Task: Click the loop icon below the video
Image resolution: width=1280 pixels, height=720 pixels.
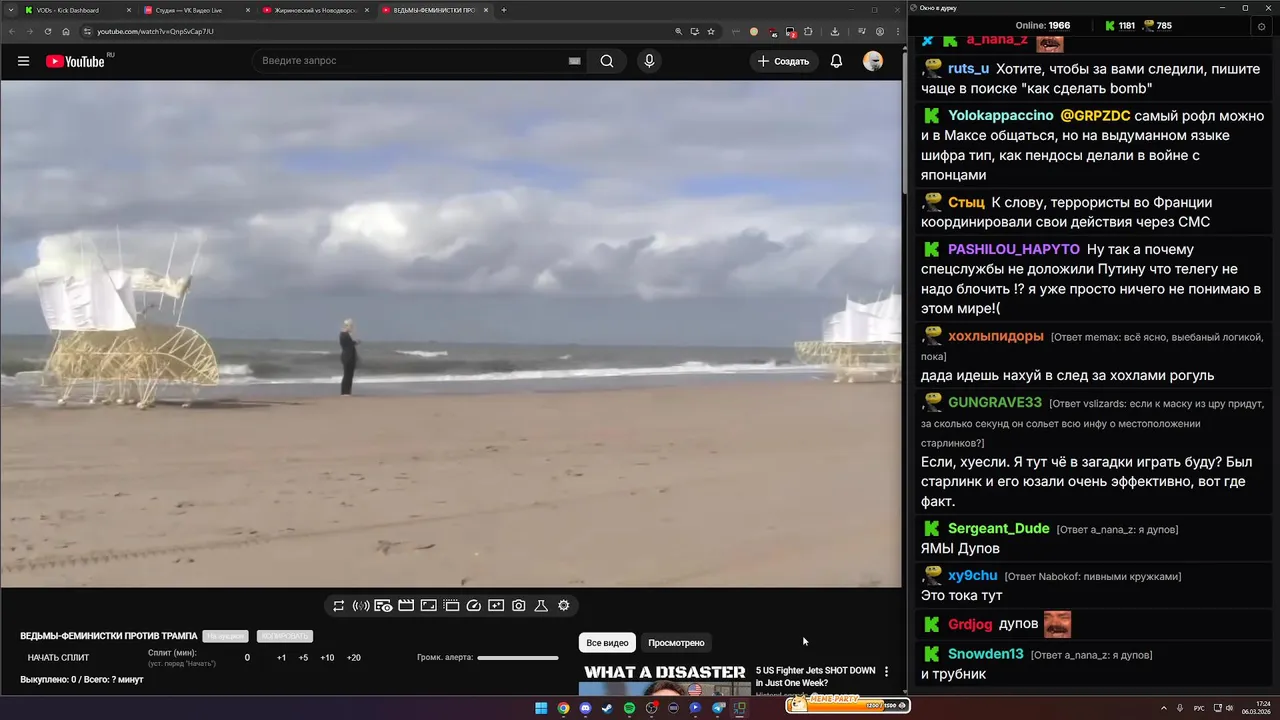Action: 339,606
